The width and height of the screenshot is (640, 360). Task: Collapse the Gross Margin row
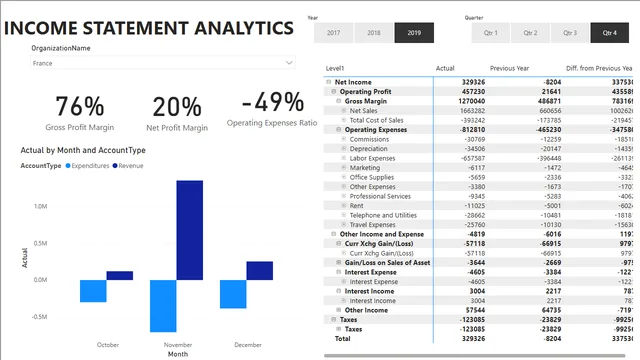pos(338,101)
